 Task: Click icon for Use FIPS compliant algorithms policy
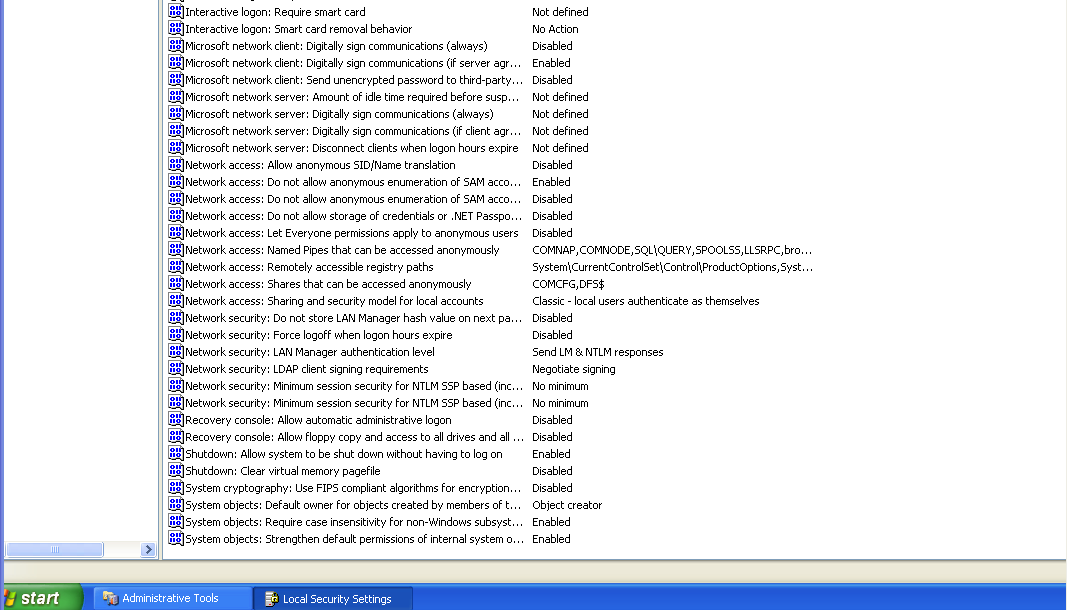click(x=176, y=488)
